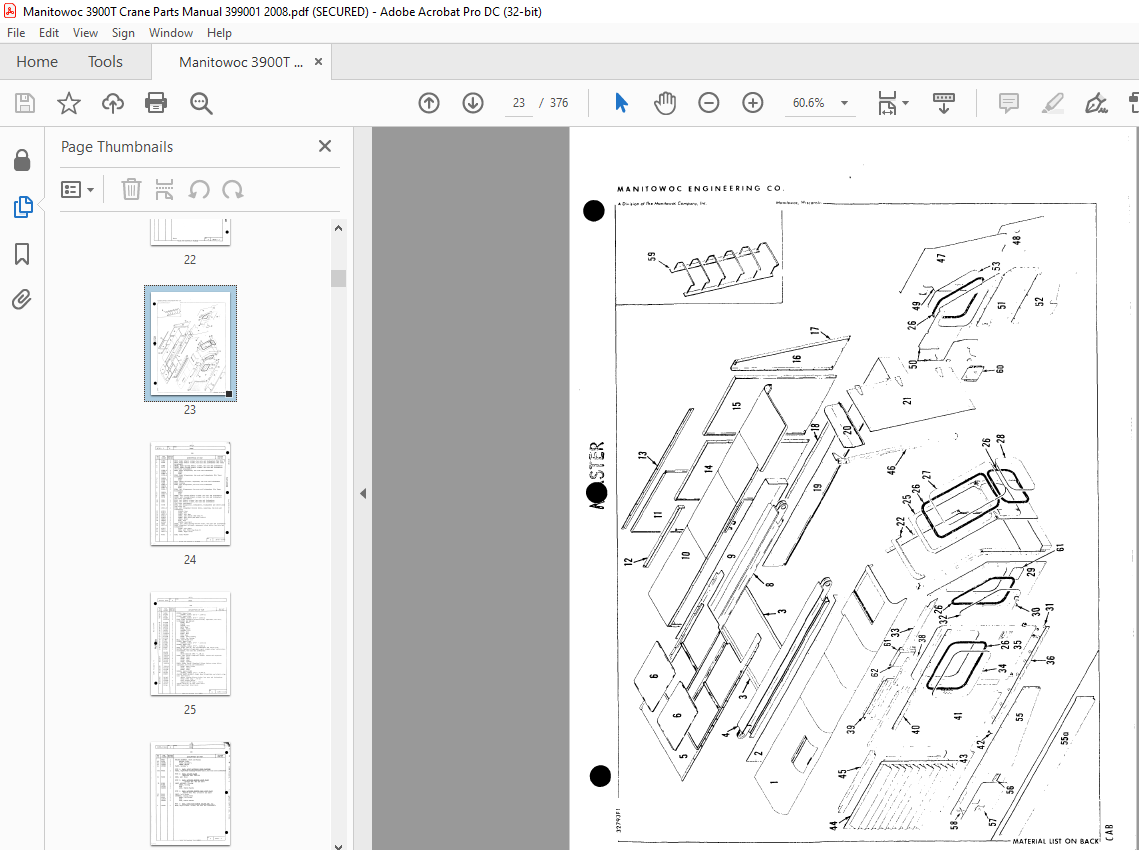Rotate page counterclockwise
Image resolution: width=1139 pixels, height=850 pixels.
coord(199,190)
